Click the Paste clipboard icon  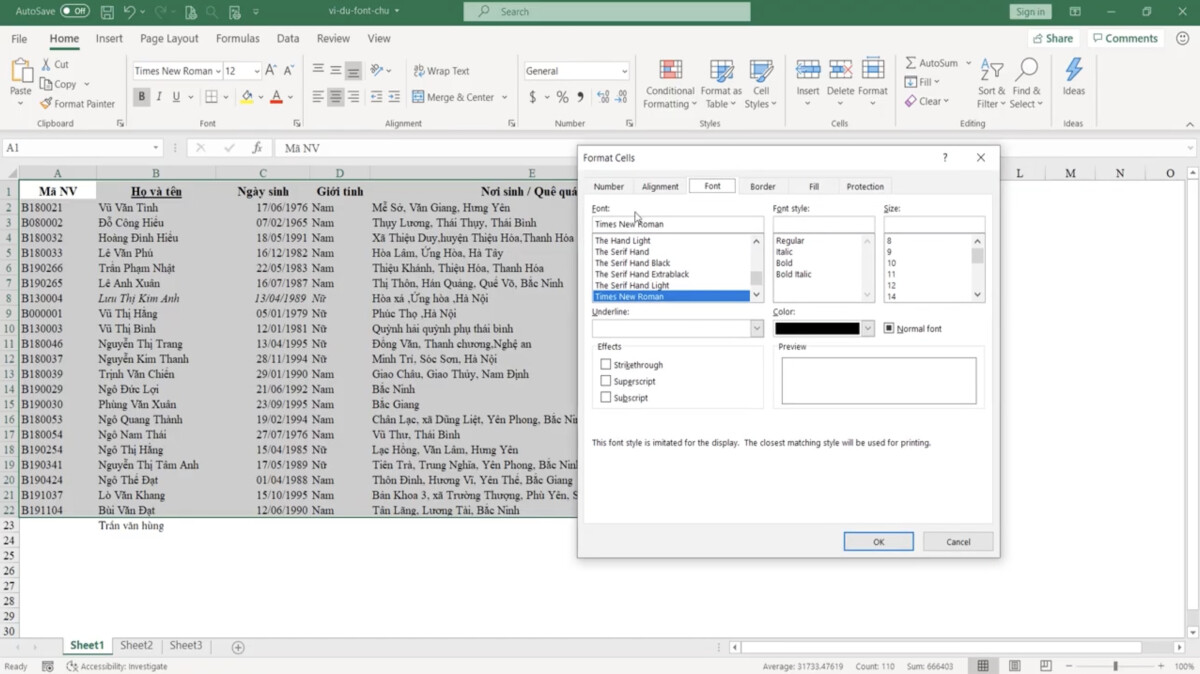(21, 72)
